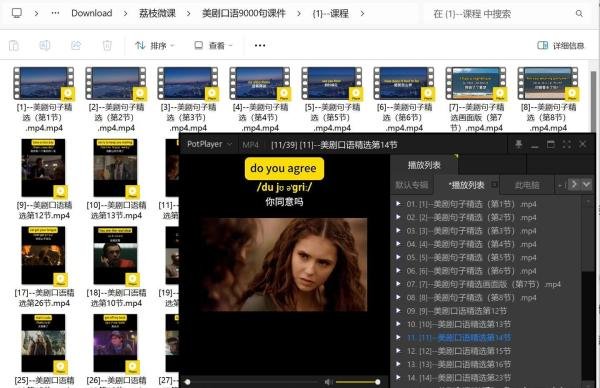The width and height of the screenshot is (600, 388).
Task: Switch to the 此电脑 playlist tab
Action: click(x=527, y=185)
